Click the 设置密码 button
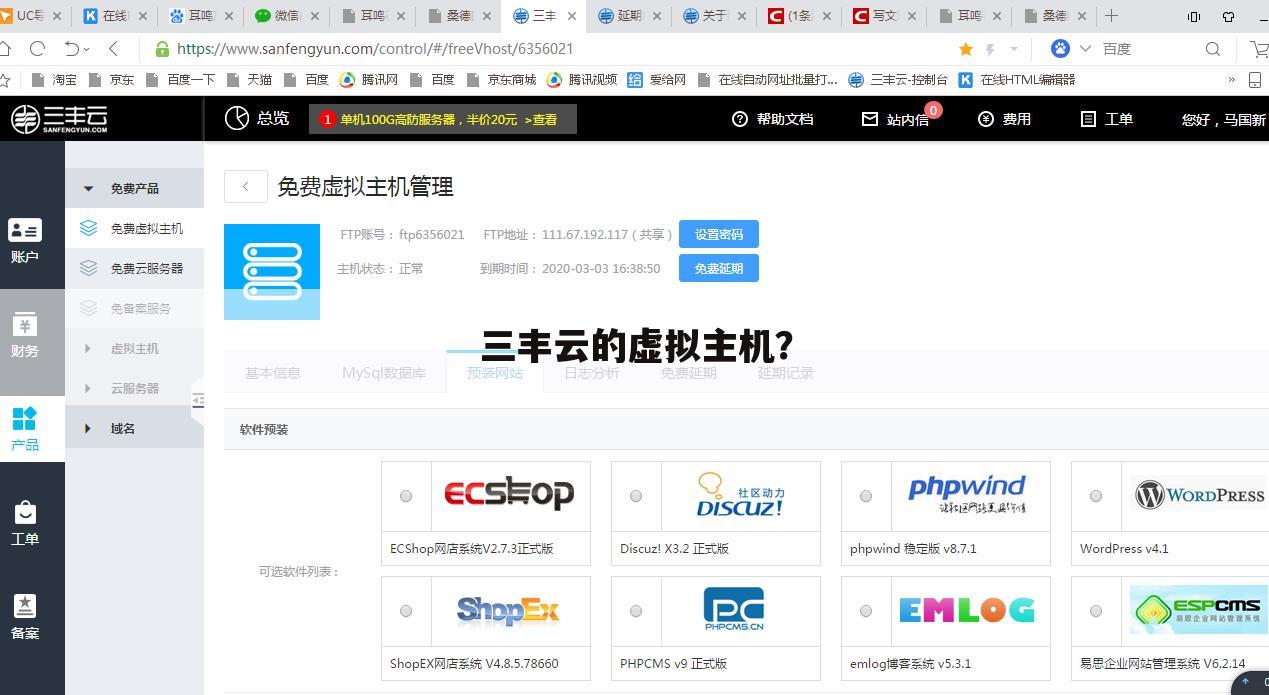Screen dimensions: 1269x695 click(x=718, y=234)
